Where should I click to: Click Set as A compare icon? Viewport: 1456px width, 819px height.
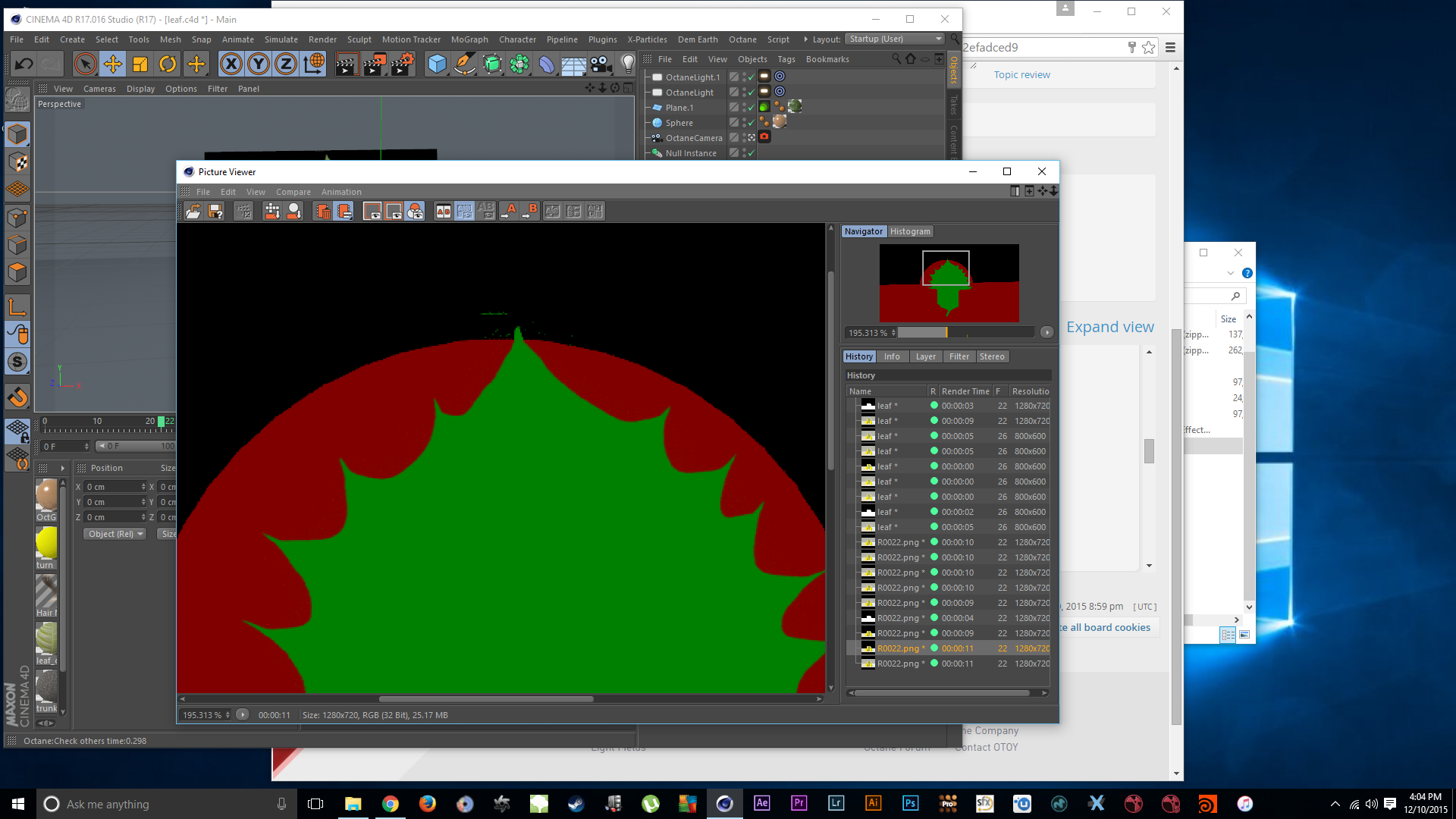[509, 212]
